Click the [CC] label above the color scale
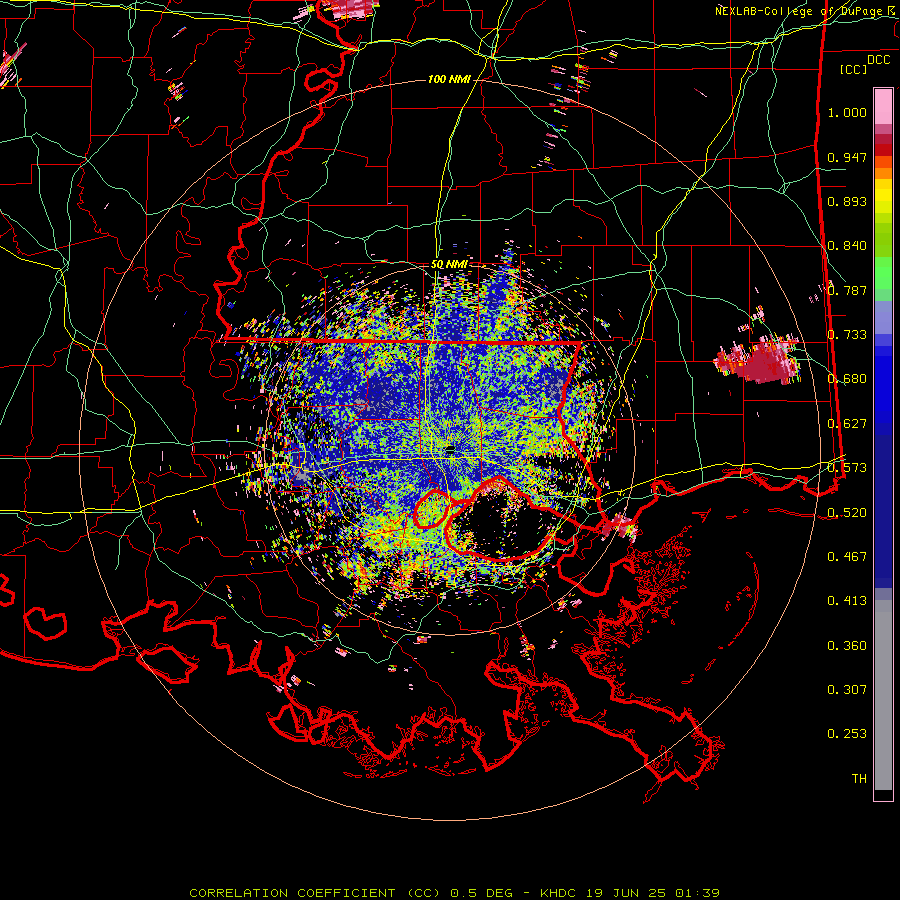900x900 pixels. (854, 69)
